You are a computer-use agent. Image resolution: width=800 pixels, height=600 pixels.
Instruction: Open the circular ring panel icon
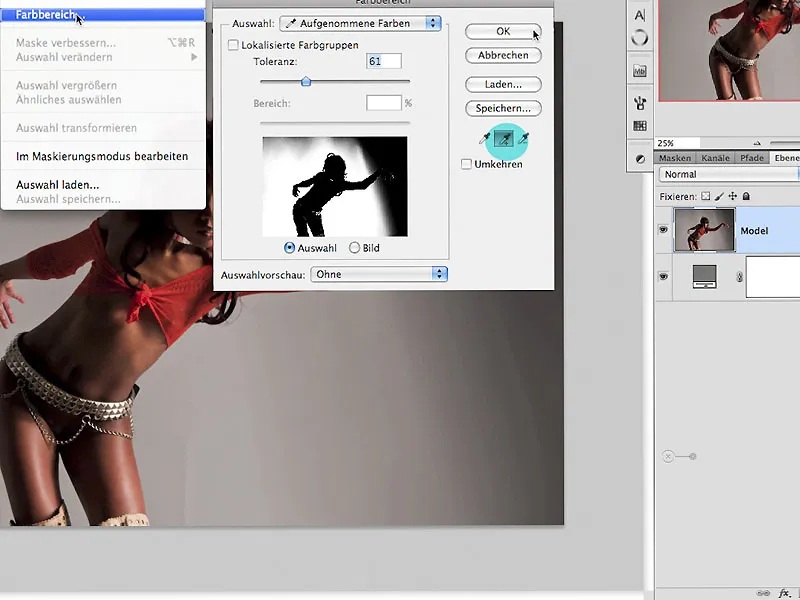(640, 38)
